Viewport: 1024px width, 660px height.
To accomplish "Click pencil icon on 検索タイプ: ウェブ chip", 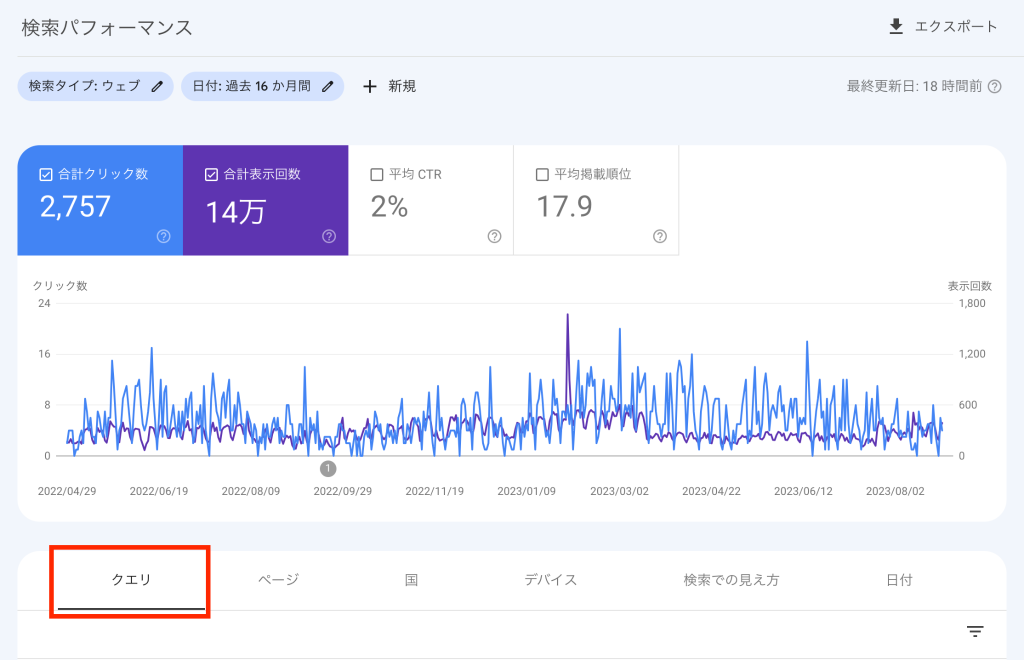I will [x=157, y=87].
